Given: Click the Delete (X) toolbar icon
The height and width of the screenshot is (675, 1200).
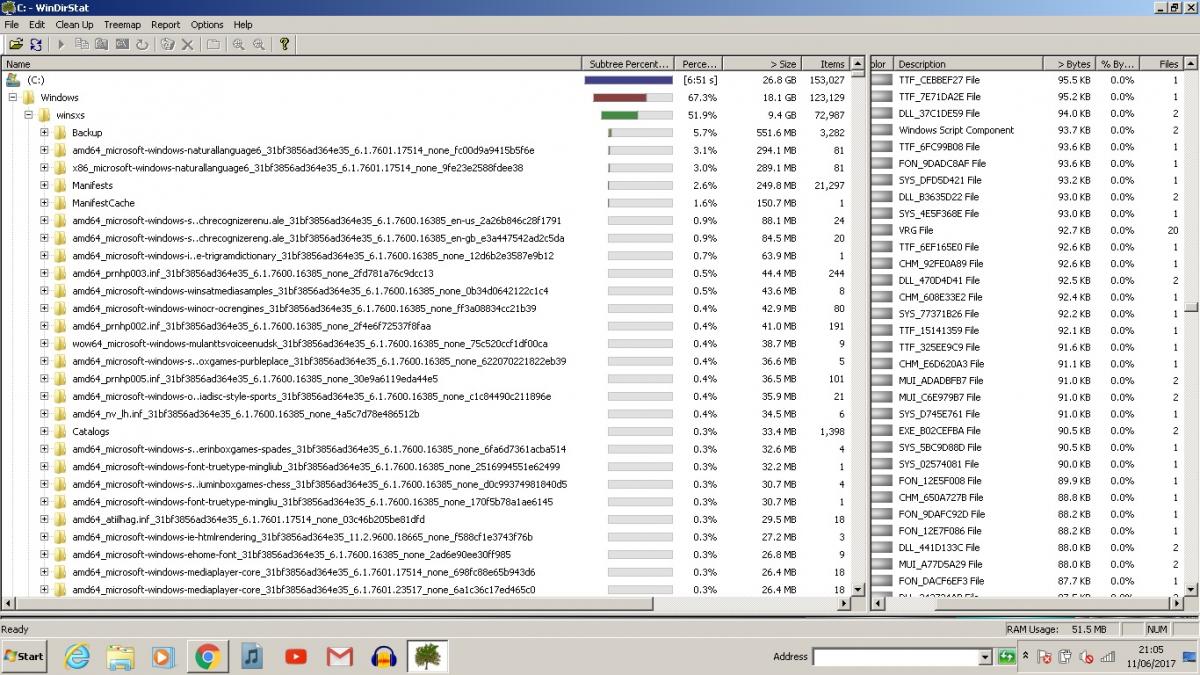Looking at the screenshot, I should 187,44.
